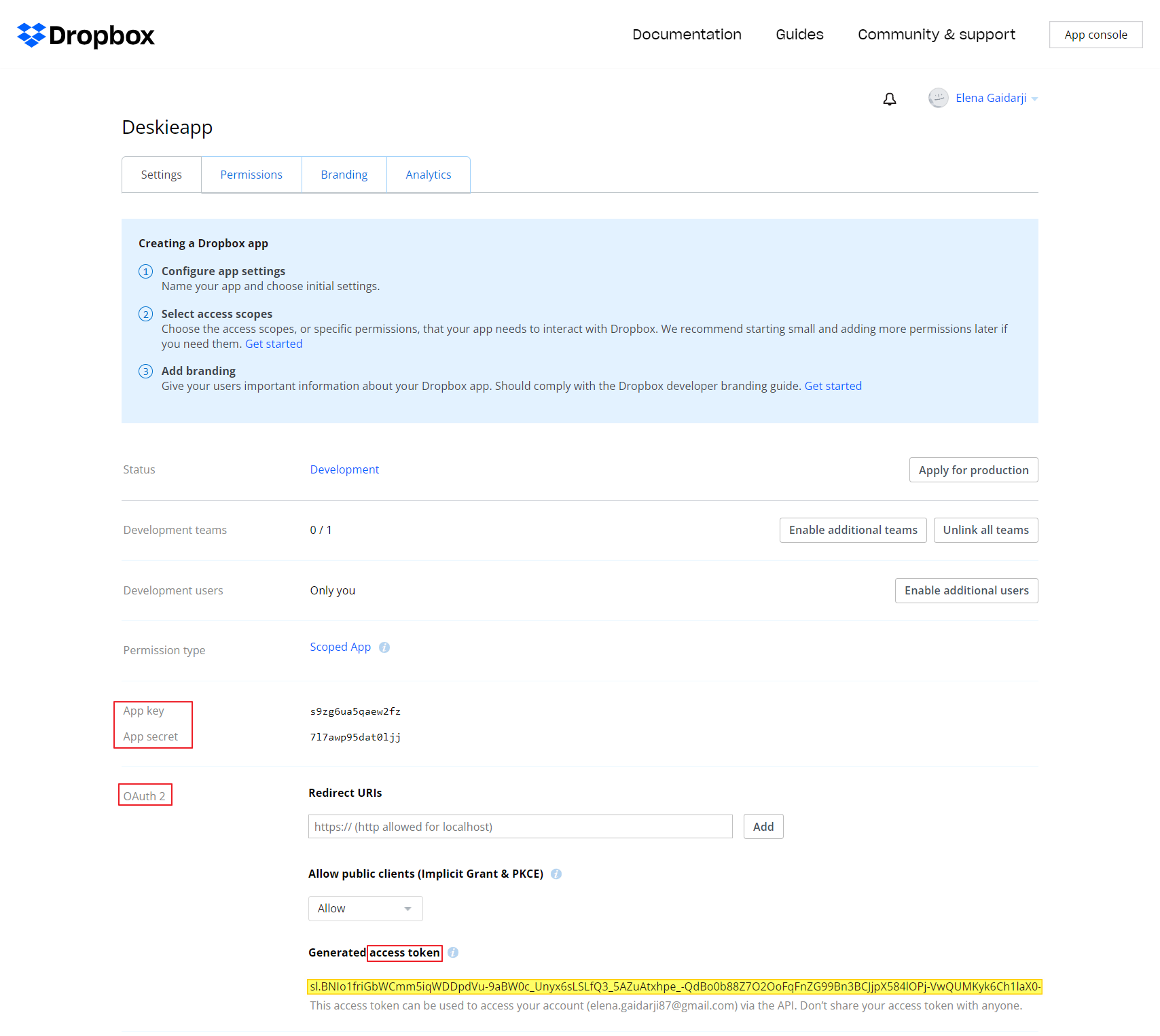Switch to the Analytics tab
Viewport: 1160px width, 1036px height.
pos(429,175)
